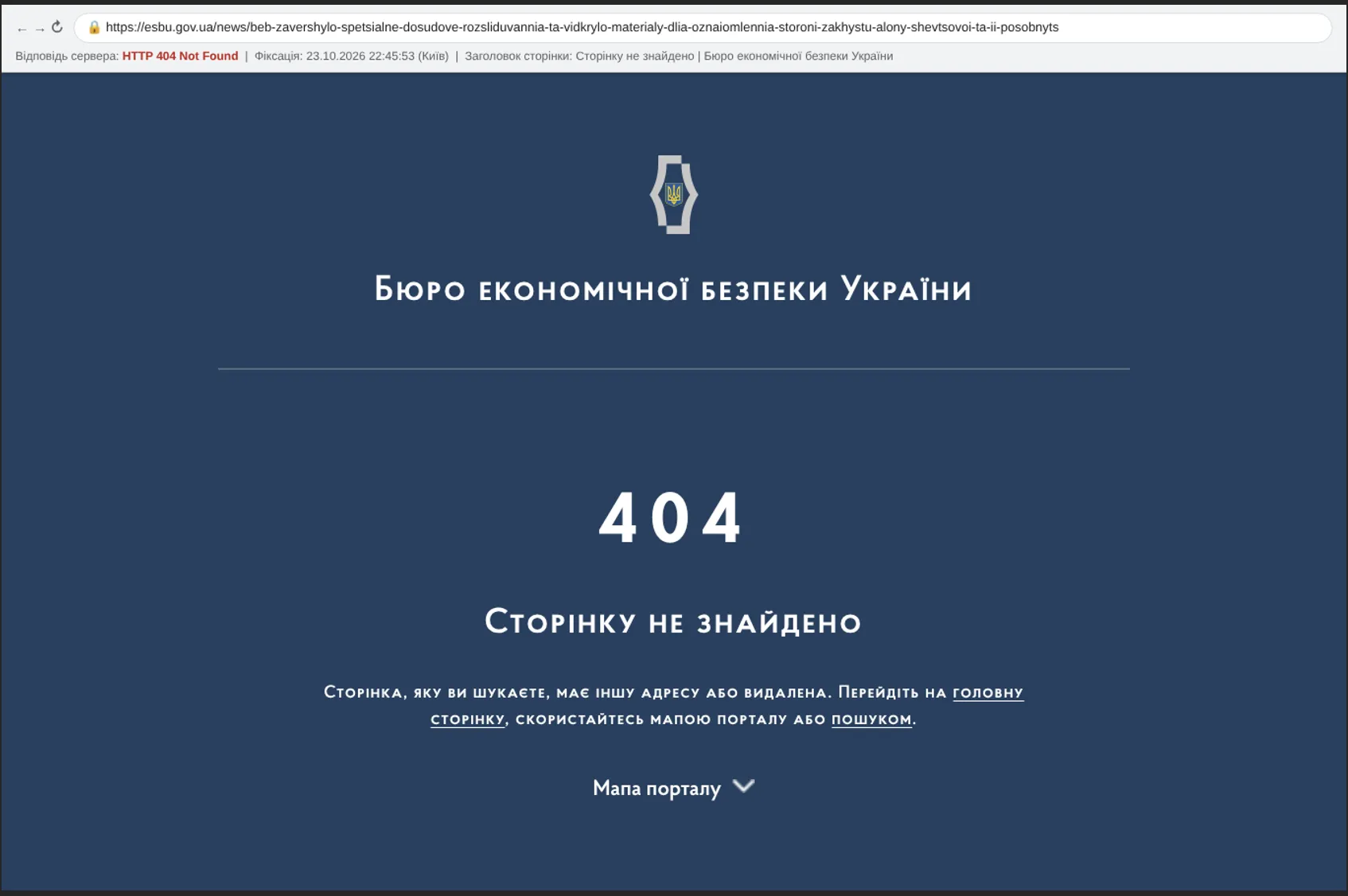This screenshot has height=896, width=1348.
Task: Click the padlock security icon
Action: [94, 27]
